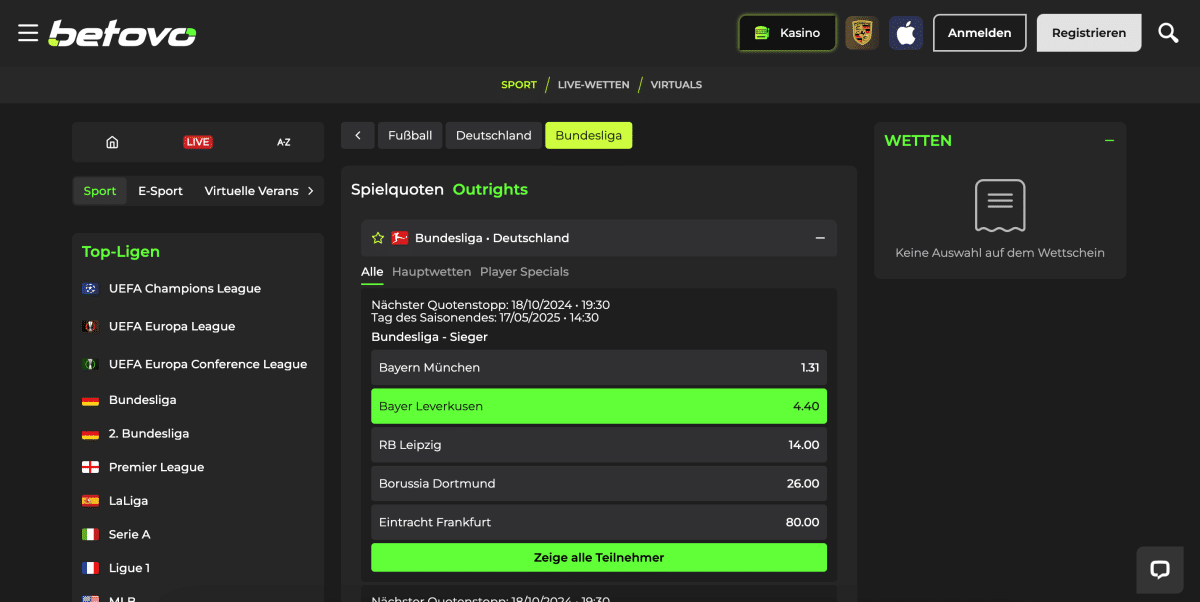Select the Bundesliga breadcrumb
The width and height of the screenshot is (1200, 602).
click(589, 135)
